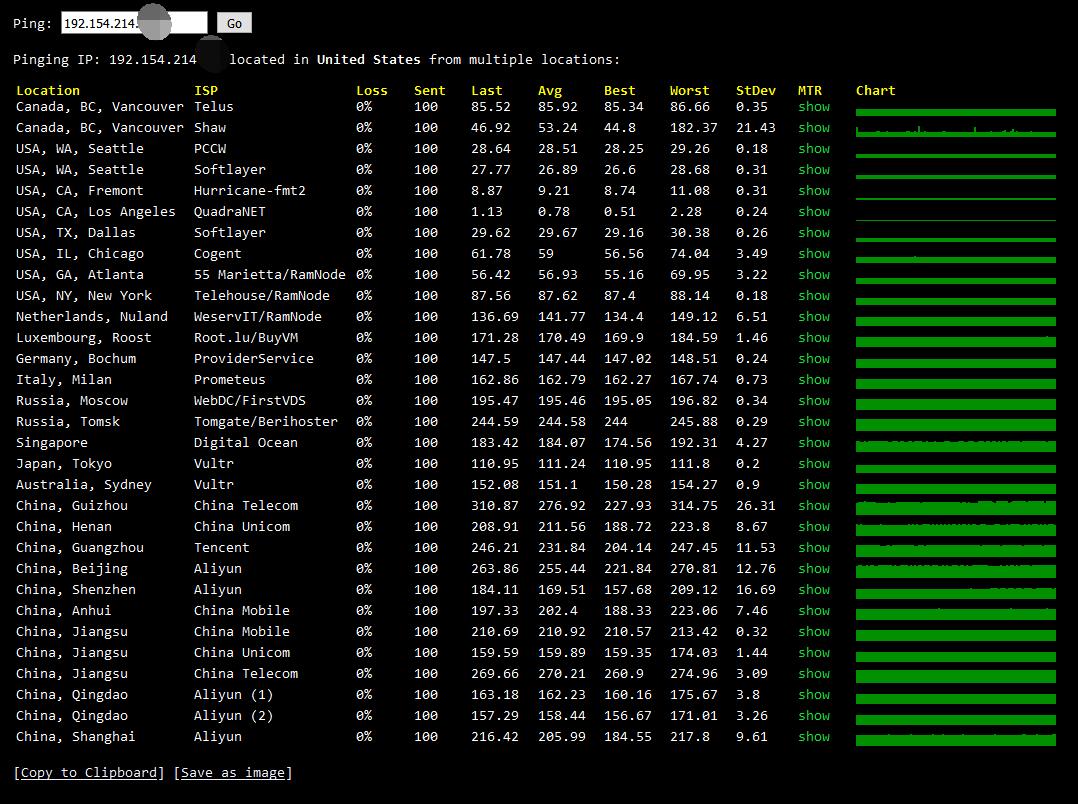The height and width of the screenshot is (804, 1078).
Task: Show MTR for Singapore Digital Ocean row
Action: (x=814, y=442)
